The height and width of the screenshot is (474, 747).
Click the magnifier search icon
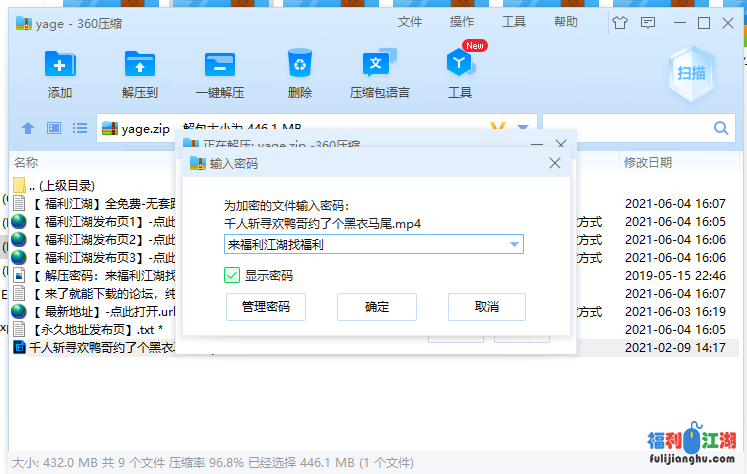coord(721,128)
